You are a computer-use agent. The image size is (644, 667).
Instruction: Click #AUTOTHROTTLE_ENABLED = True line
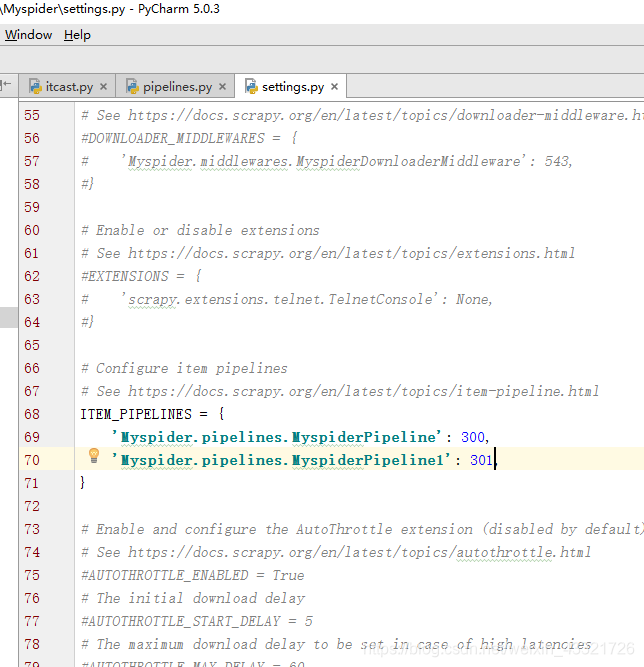193,575
